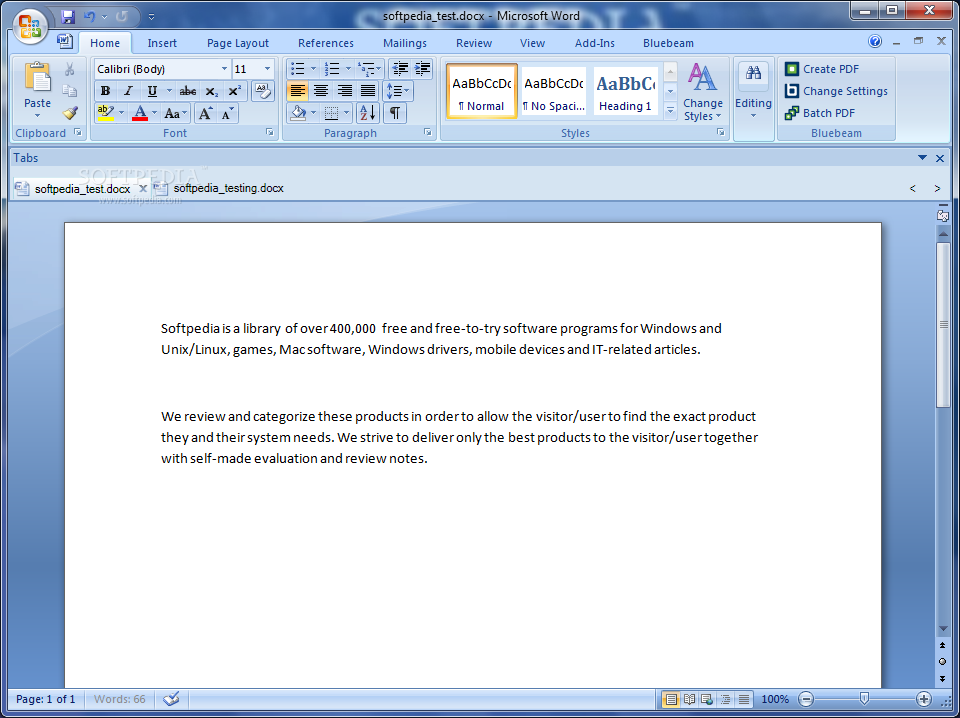This screenshot has width=960, height=718.
Task: Align paragraph text to the right
Action: (x=345, y=91)
